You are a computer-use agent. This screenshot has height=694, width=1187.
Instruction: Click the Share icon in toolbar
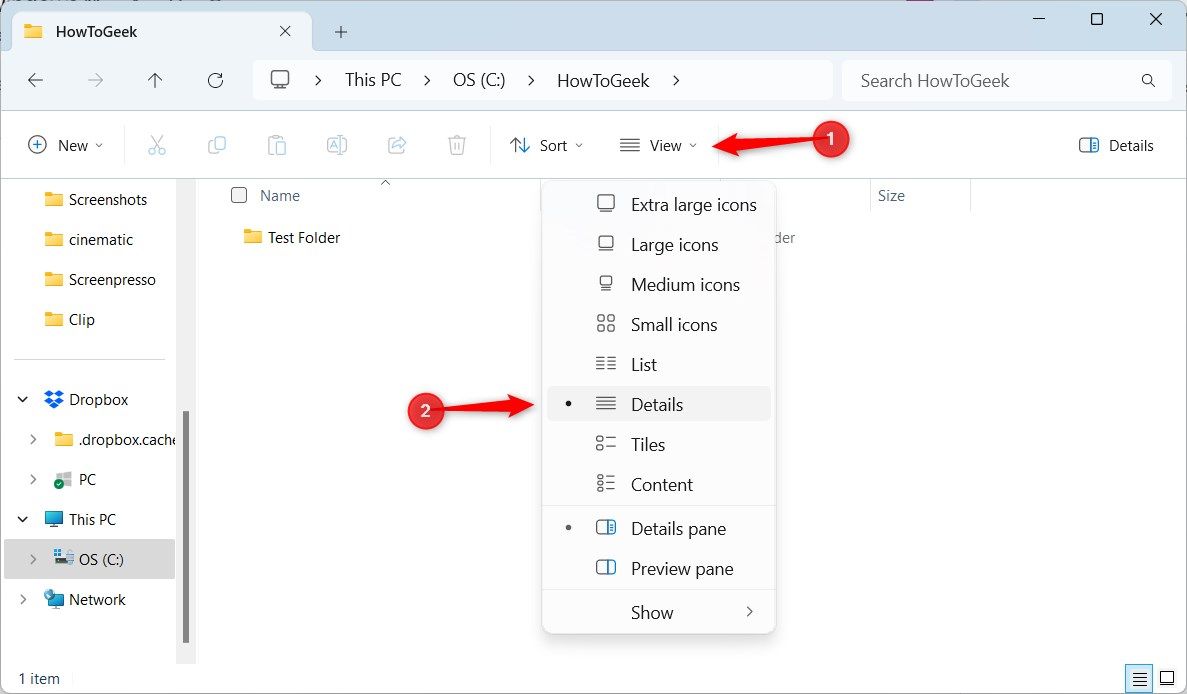[x=397, y=145]
